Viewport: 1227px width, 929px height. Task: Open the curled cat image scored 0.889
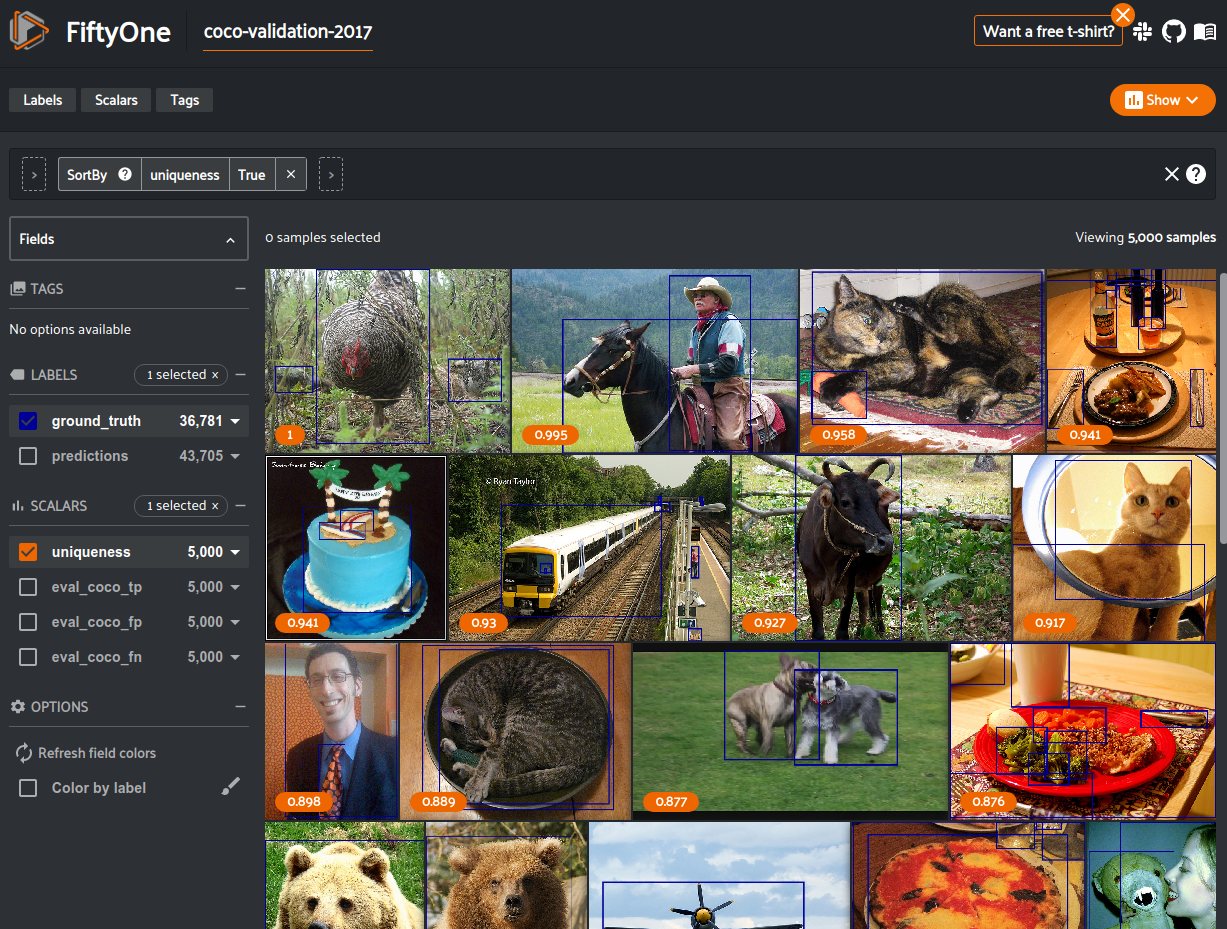[516, 731]
